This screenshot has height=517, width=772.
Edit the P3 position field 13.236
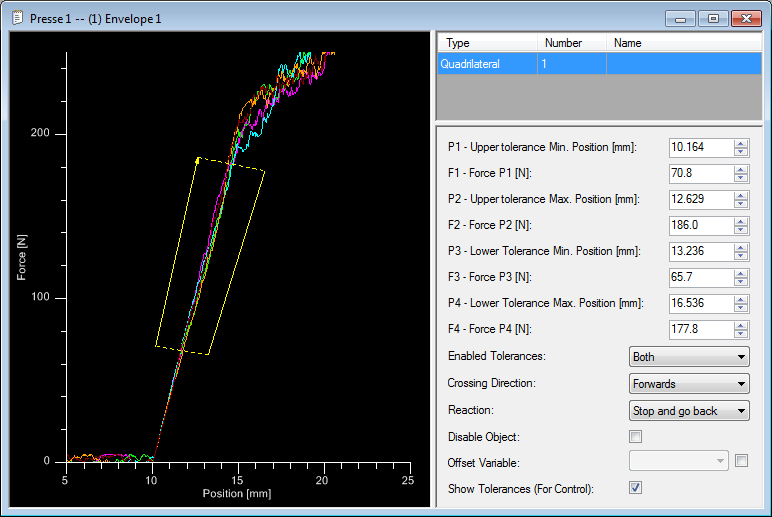[701, 251]
